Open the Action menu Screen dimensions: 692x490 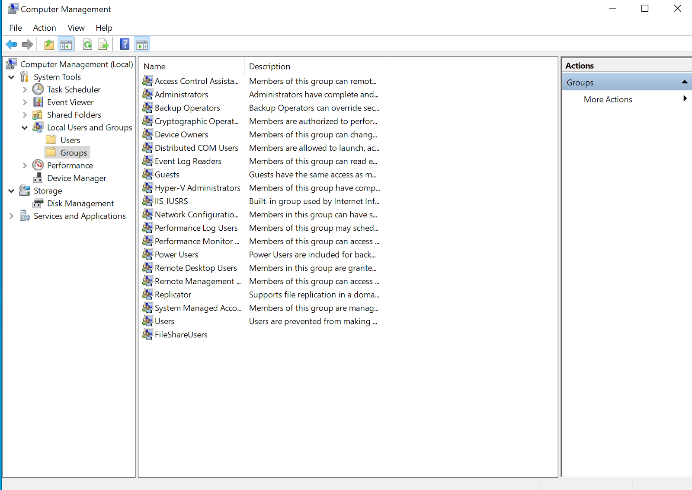pos(44,28)
